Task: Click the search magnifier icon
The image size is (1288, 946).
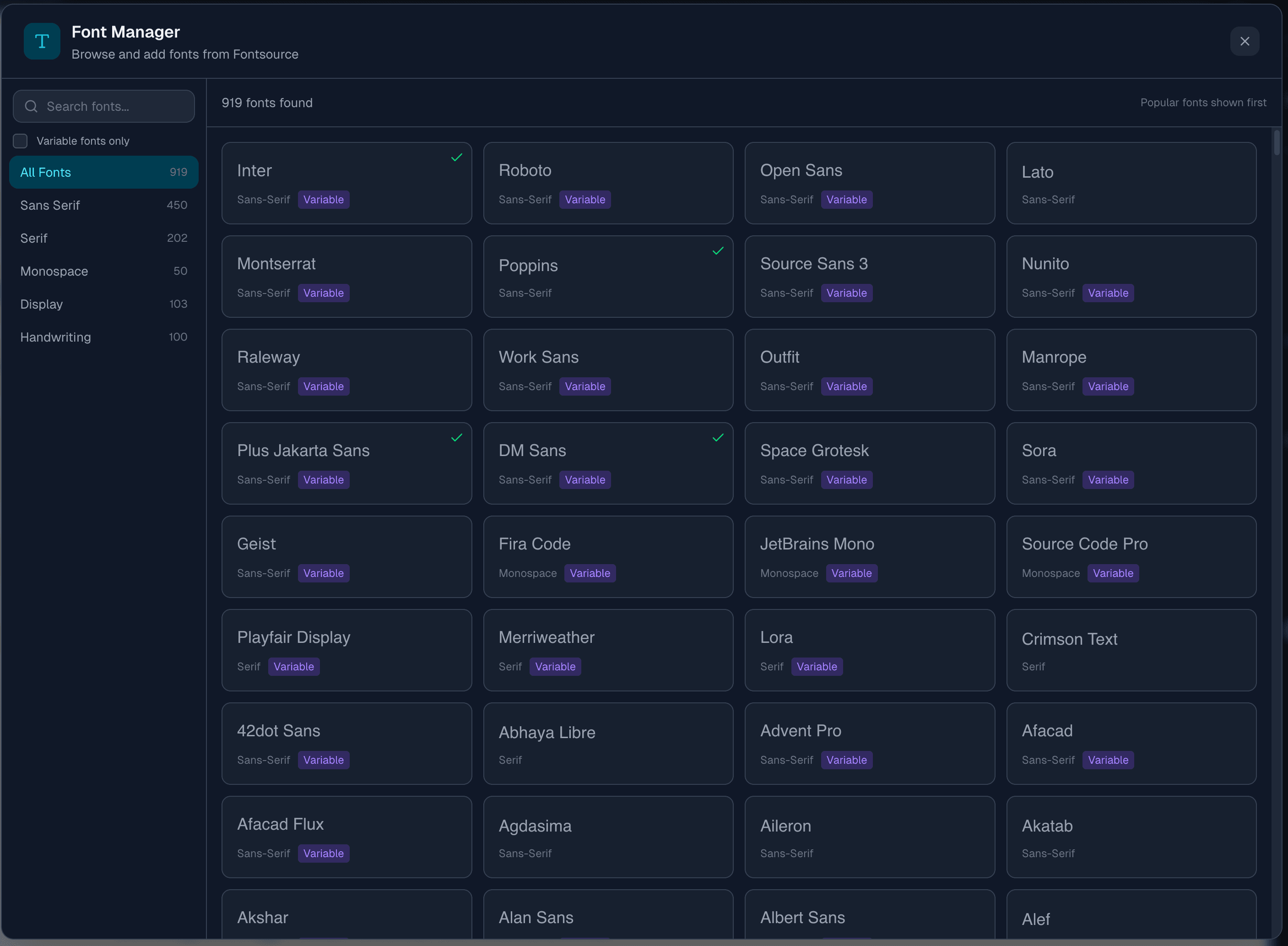Action: (31, 106)
